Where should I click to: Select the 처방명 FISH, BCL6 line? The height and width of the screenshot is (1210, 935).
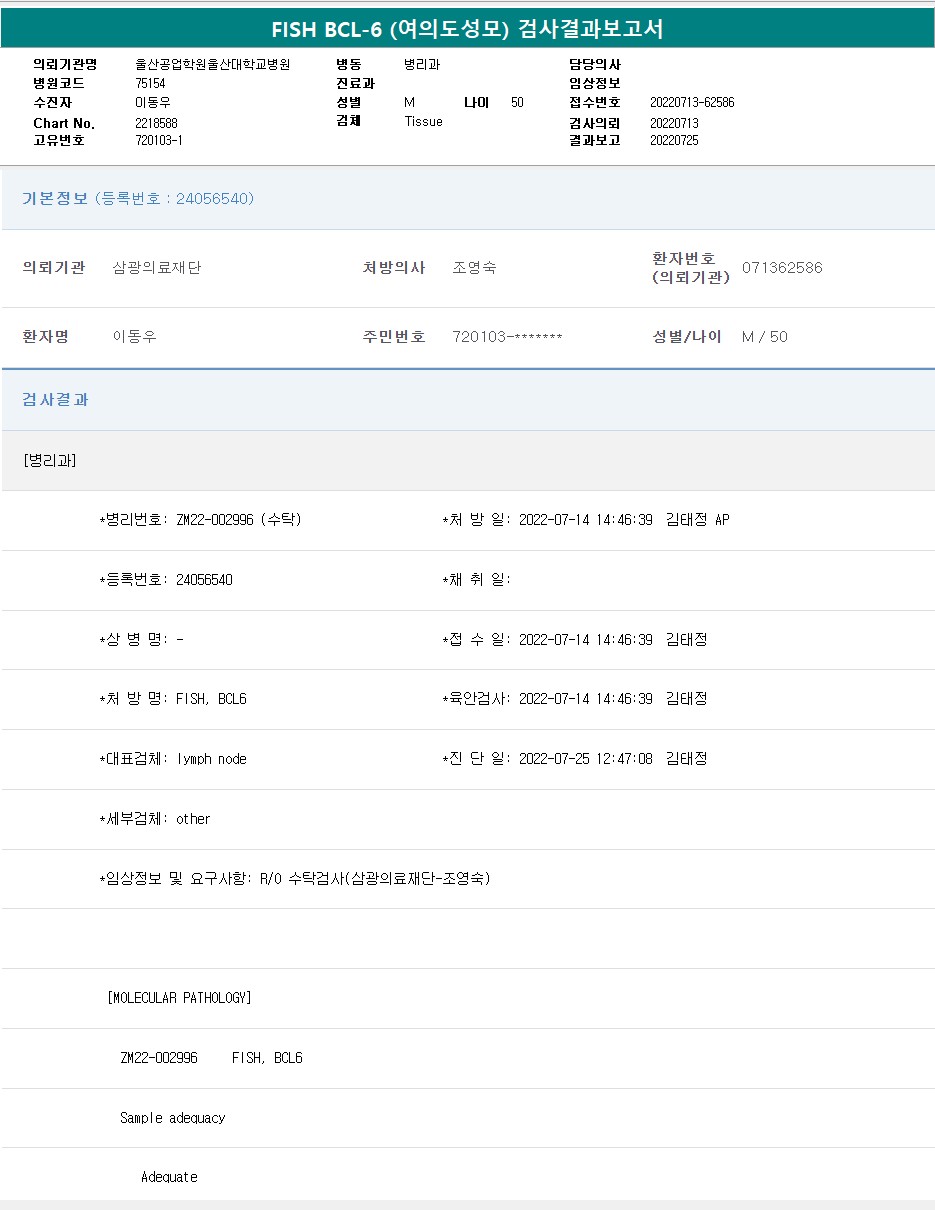[173, 699]
